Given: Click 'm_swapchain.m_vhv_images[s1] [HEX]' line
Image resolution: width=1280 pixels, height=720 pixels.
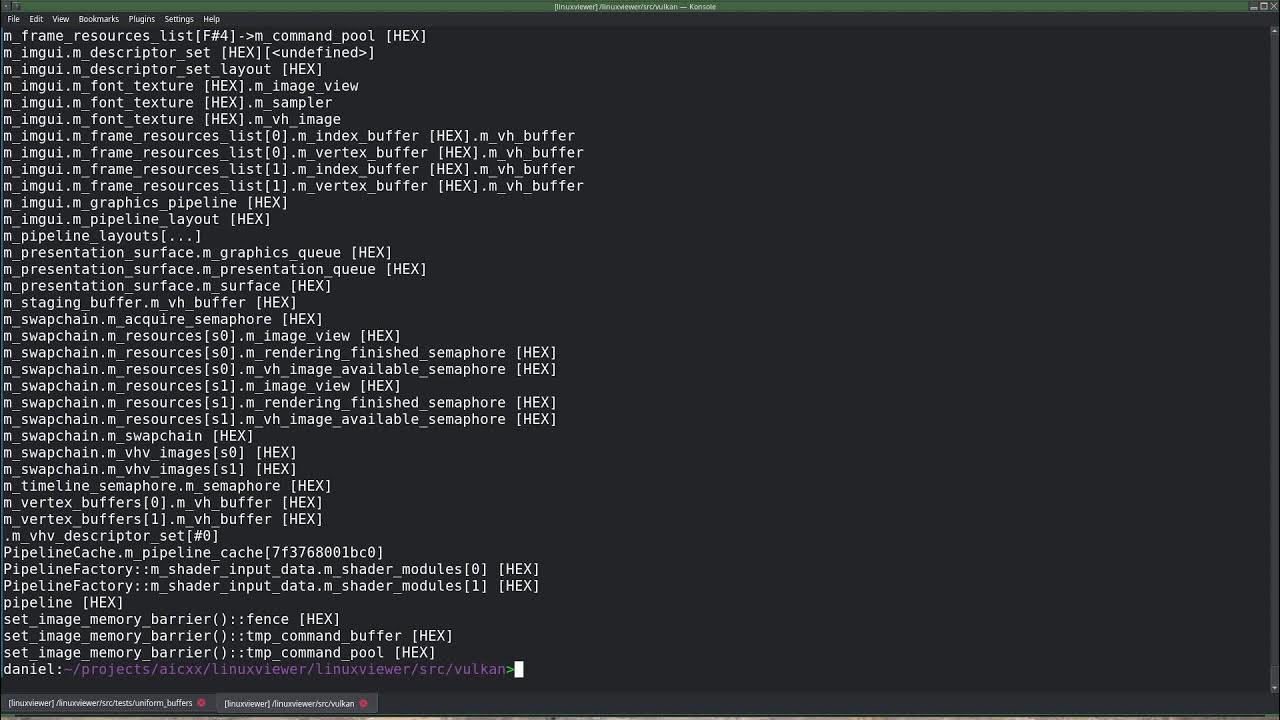Looking at the screenshot, I should [x=150, y=469].
